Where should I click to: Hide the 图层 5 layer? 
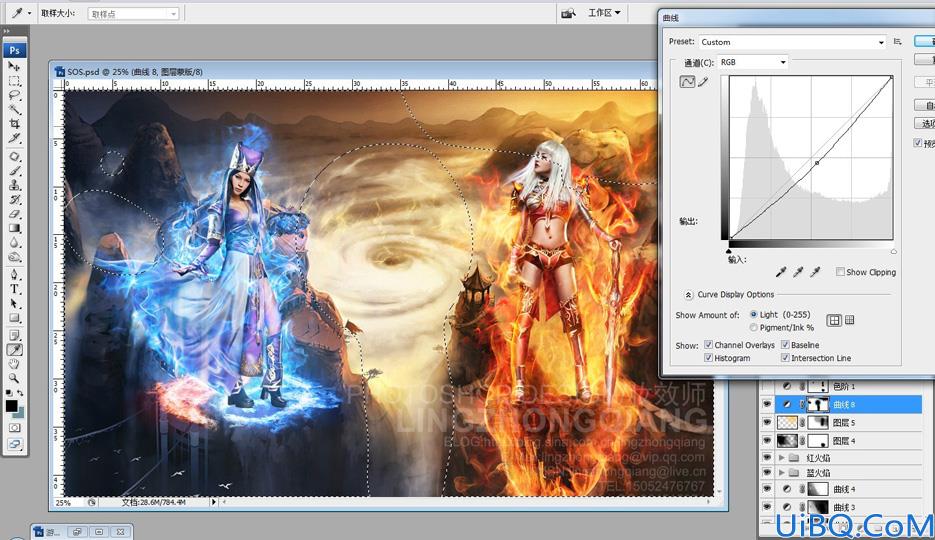click(767, 423)
